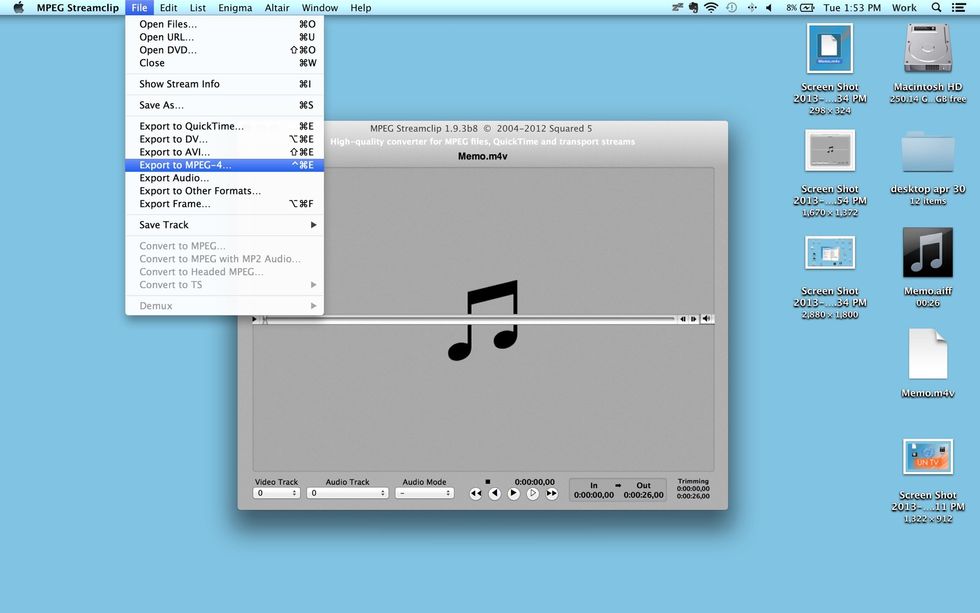980x613 pixels.
Task: Open Spotlight search magnifier
Action: click(936, 7)
